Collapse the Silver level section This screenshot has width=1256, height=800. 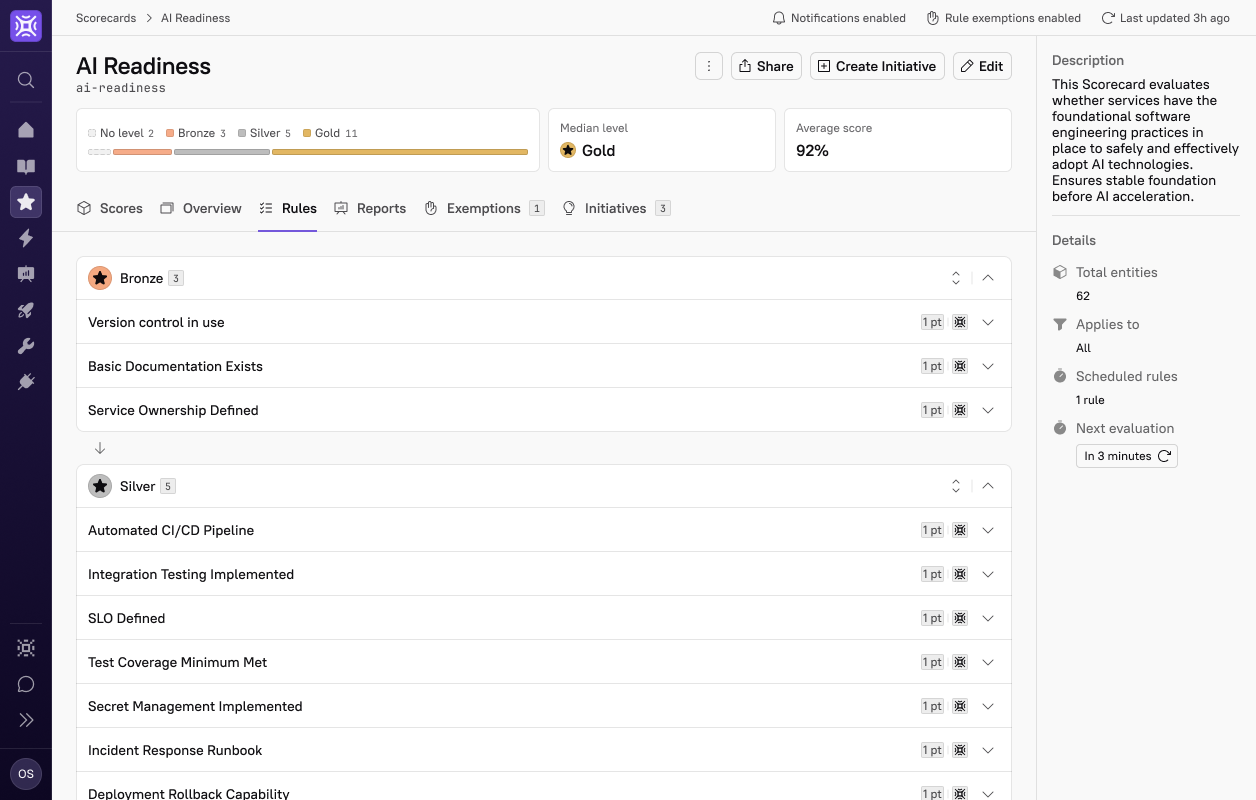coord(988,486)
